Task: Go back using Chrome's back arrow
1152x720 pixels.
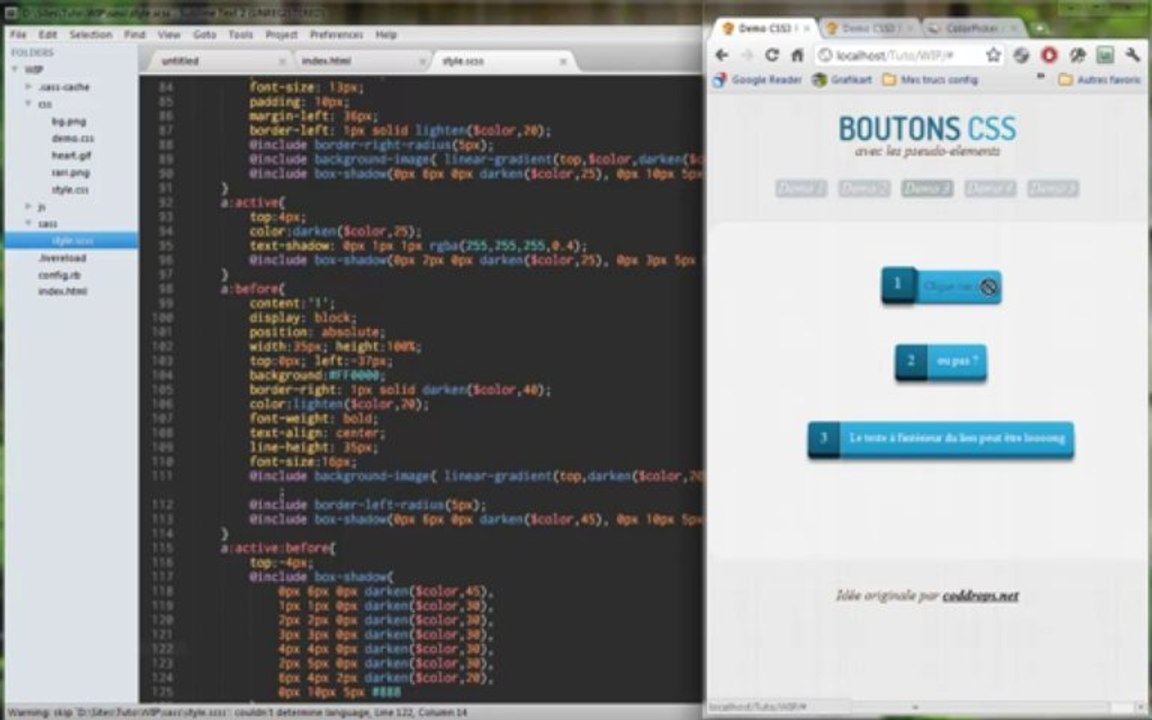Action: (722, 55)
